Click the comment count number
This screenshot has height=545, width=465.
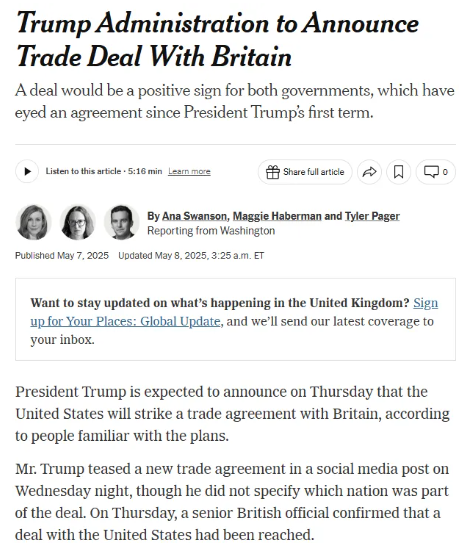(x=445, y=172)
